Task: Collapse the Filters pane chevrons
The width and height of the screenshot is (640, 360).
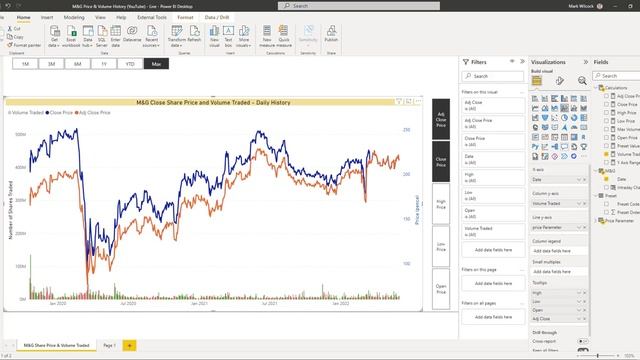Action: tap(522, 61)
